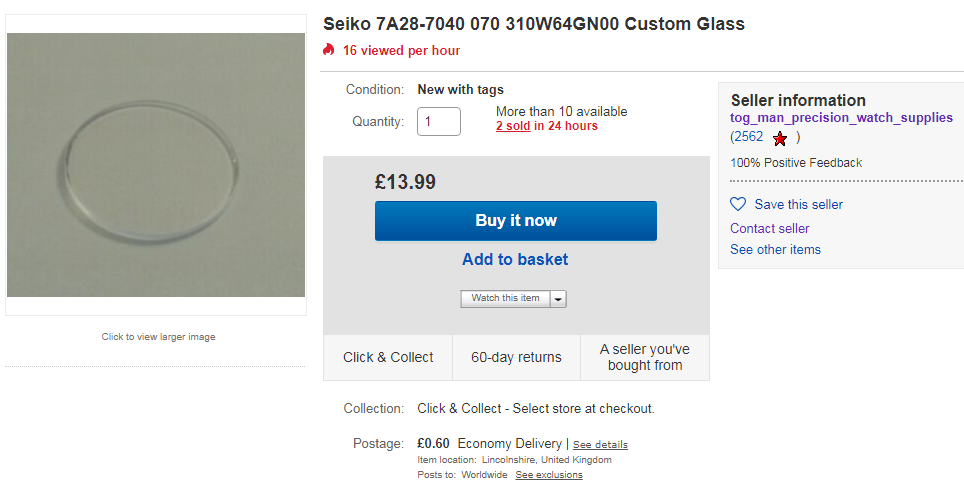964x496 pixels.
Task: Open the 2 sold link
Action: pos(513,126)
